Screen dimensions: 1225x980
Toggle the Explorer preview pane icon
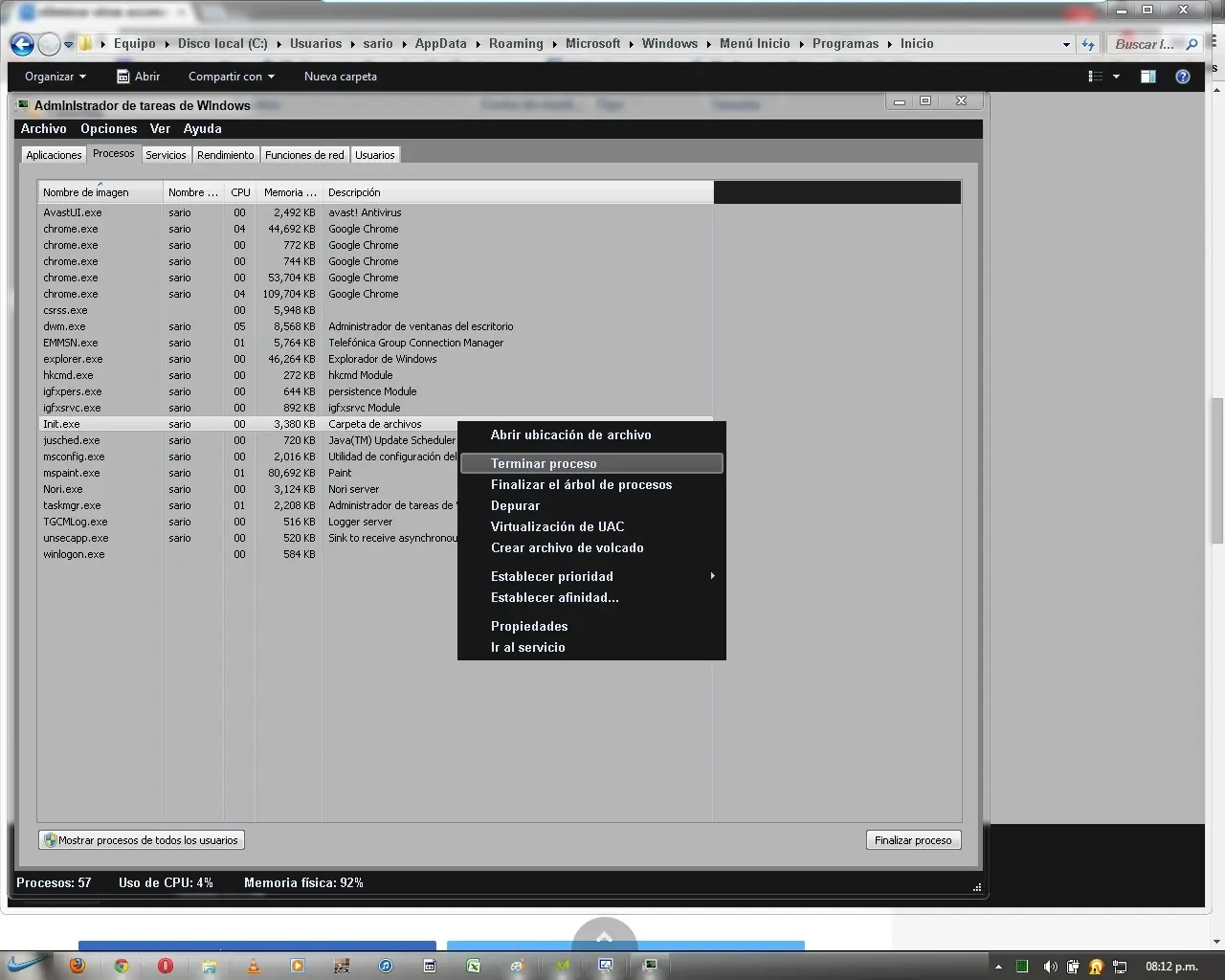1148,77
